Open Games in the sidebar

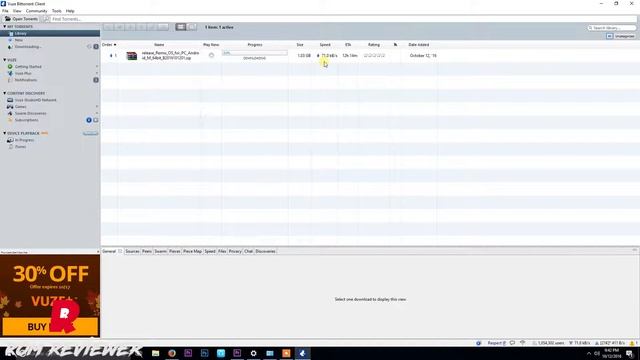coord(20,107)
